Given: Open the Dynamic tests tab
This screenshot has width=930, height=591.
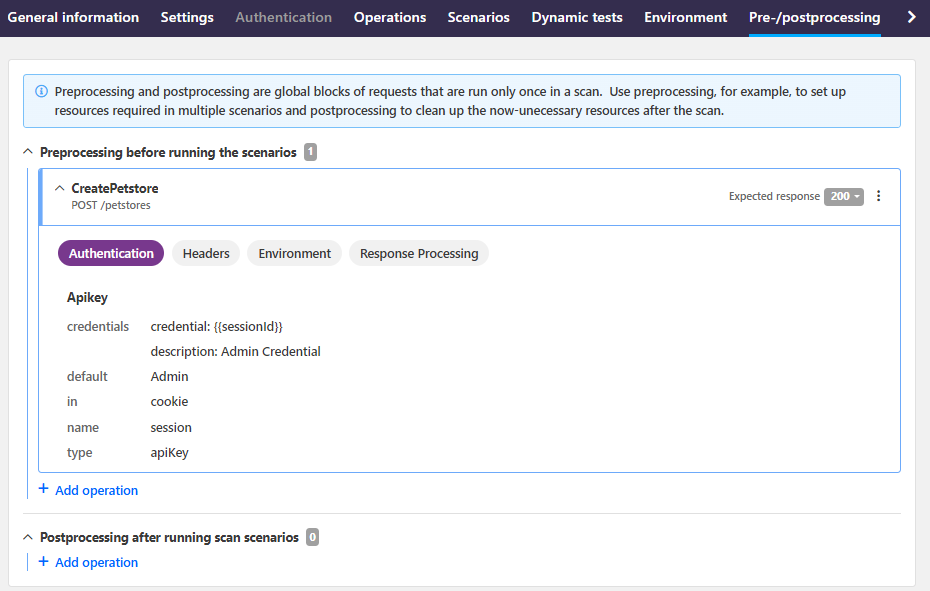Looking at the screenshot, I should click(x=577, y=17).
